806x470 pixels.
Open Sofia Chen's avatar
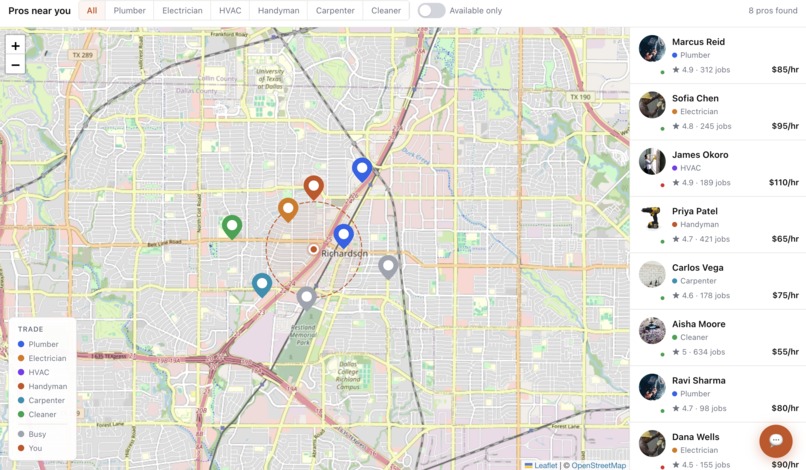(x=652, y=105)
